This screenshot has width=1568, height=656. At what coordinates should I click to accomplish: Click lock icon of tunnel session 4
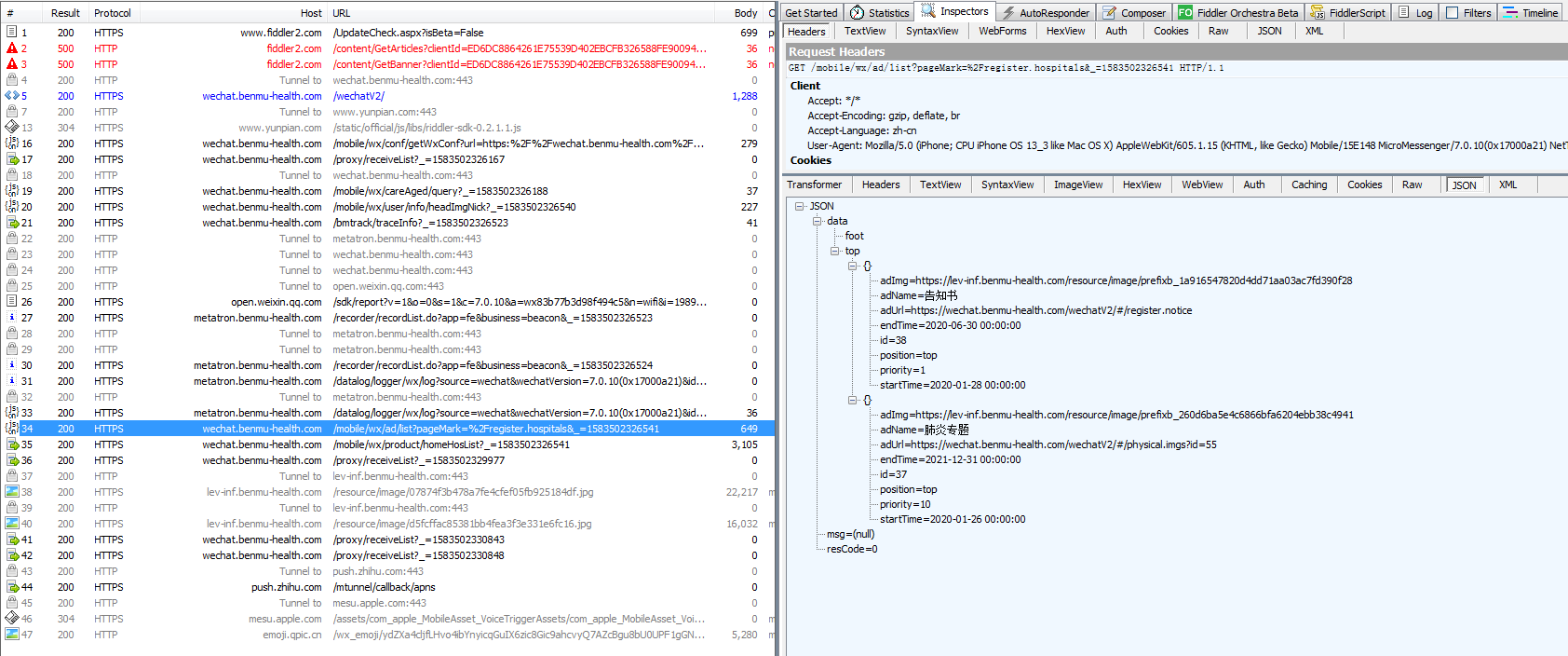(12, 79)
